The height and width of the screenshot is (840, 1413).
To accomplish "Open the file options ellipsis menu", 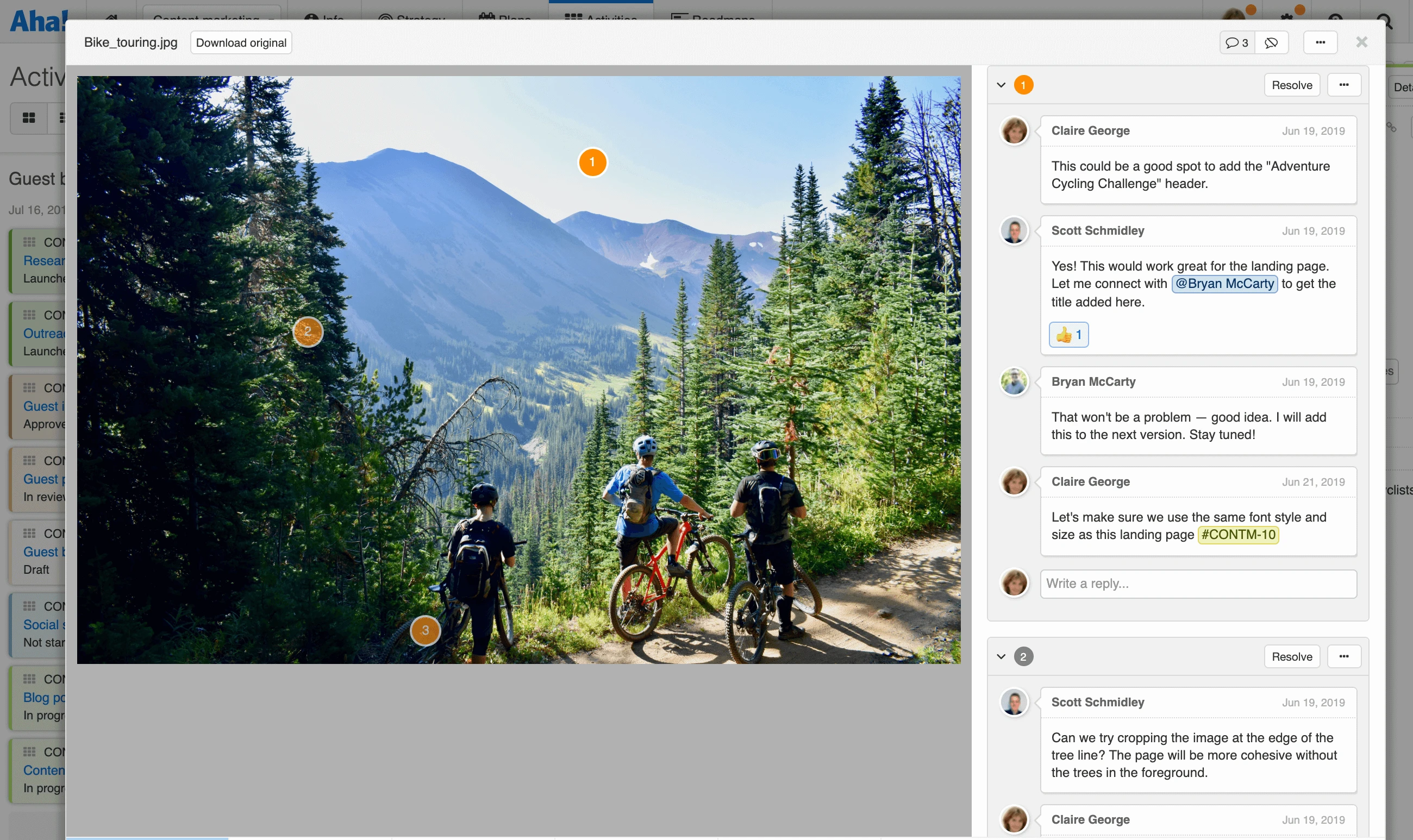I will pos(1320,42).
